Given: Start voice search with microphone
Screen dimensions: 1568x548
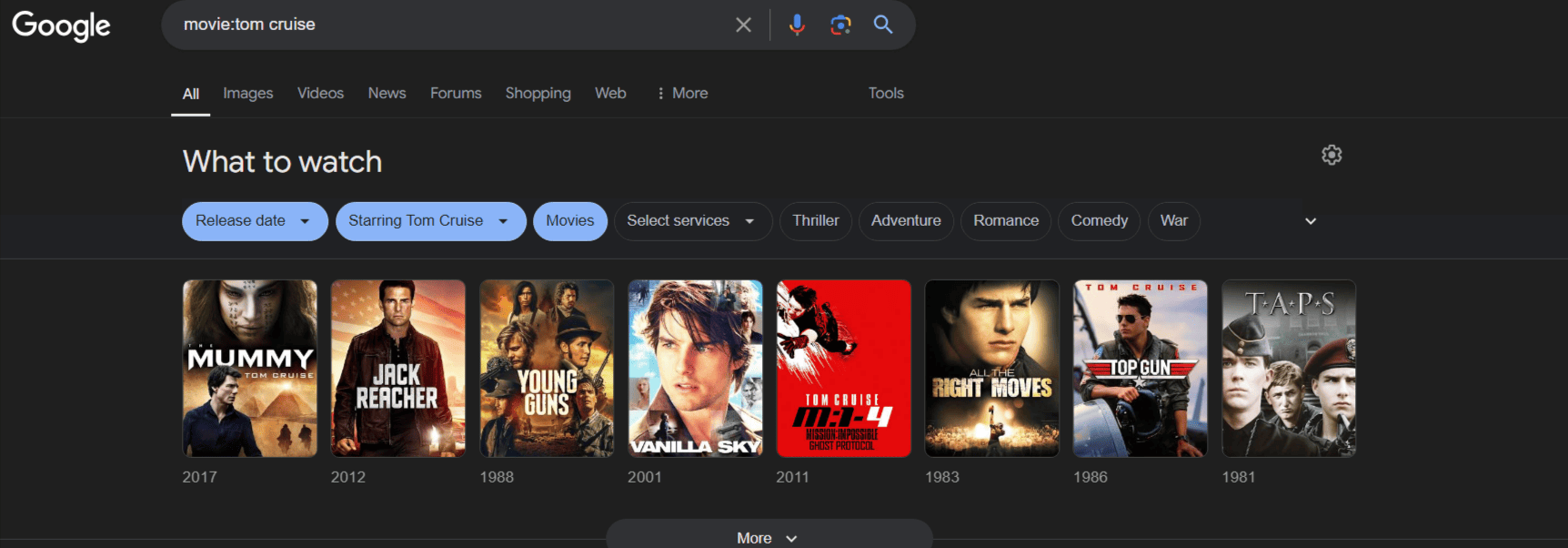Looking at the screenshot, I should (x=797, y=25).
